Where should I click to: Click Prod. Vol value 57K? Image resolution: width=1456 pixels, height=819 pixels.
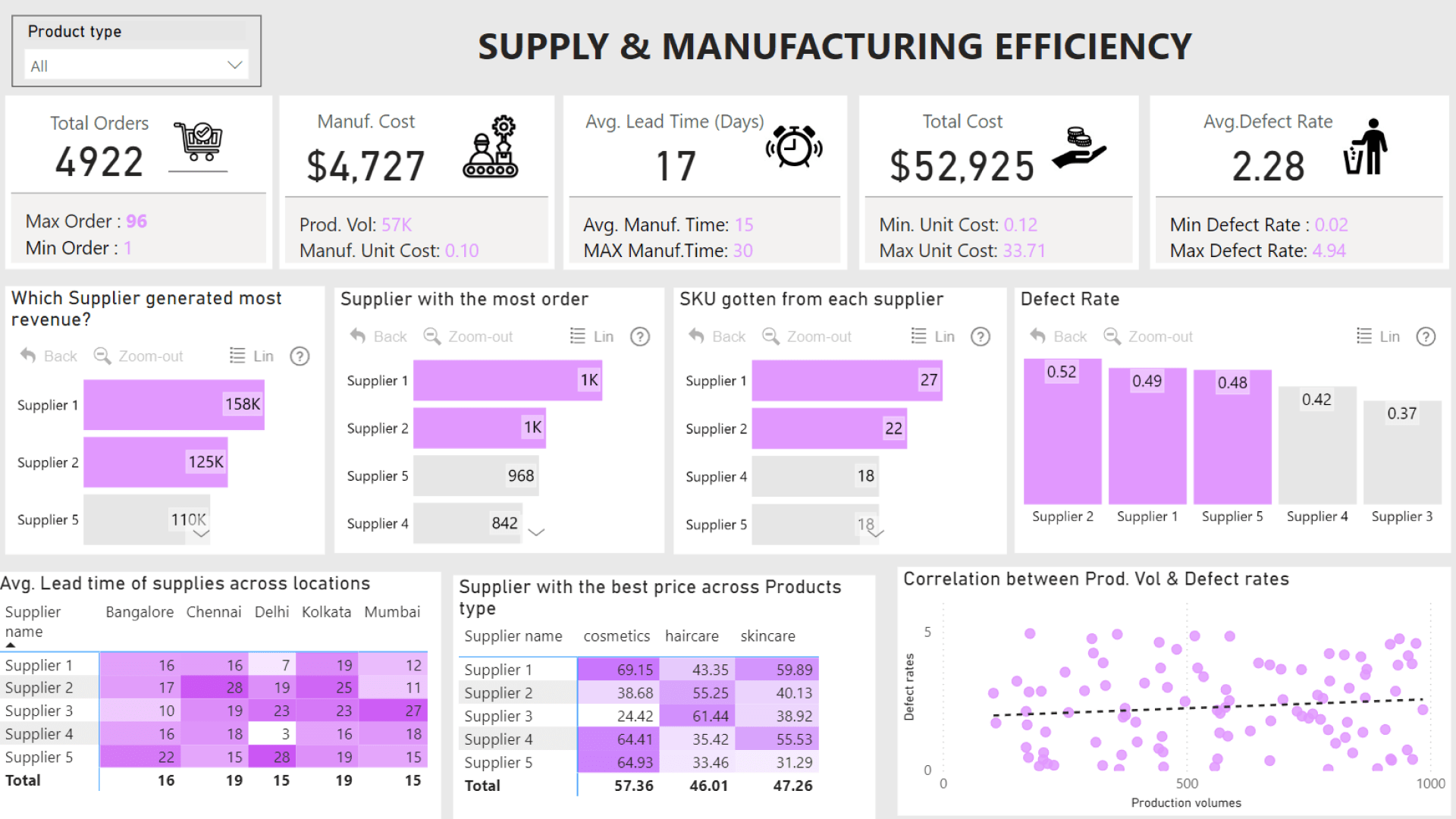397,224
